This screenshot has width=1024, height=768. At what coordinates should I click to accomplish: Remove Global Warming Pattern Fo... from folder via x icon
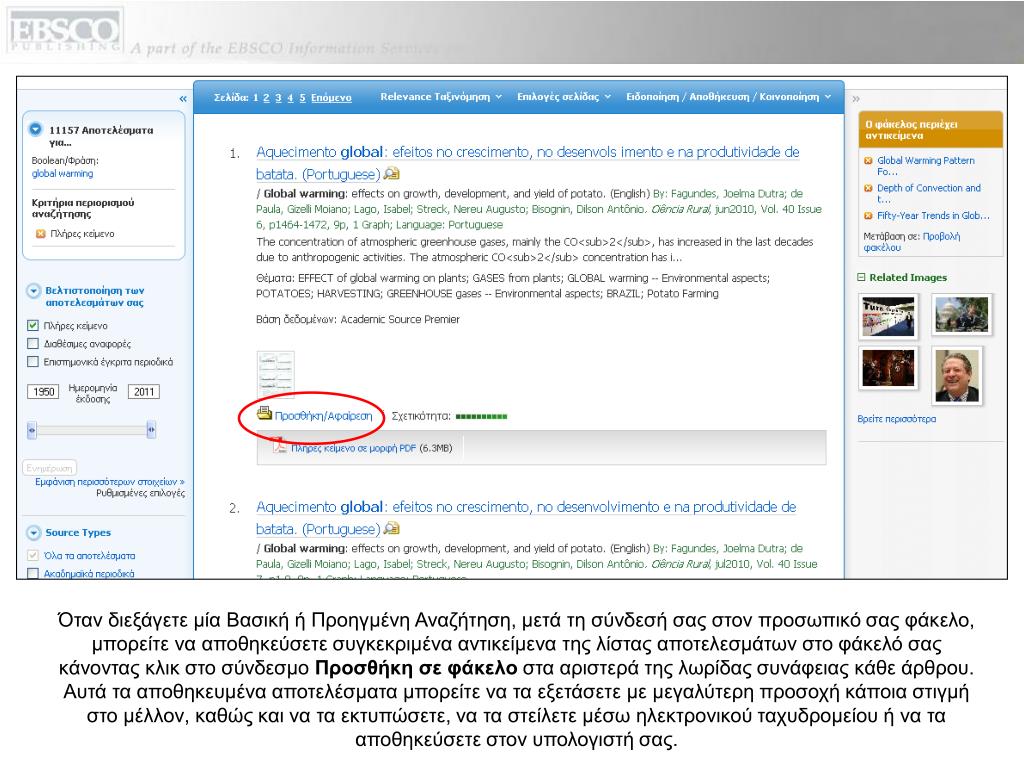coord(868,160)
